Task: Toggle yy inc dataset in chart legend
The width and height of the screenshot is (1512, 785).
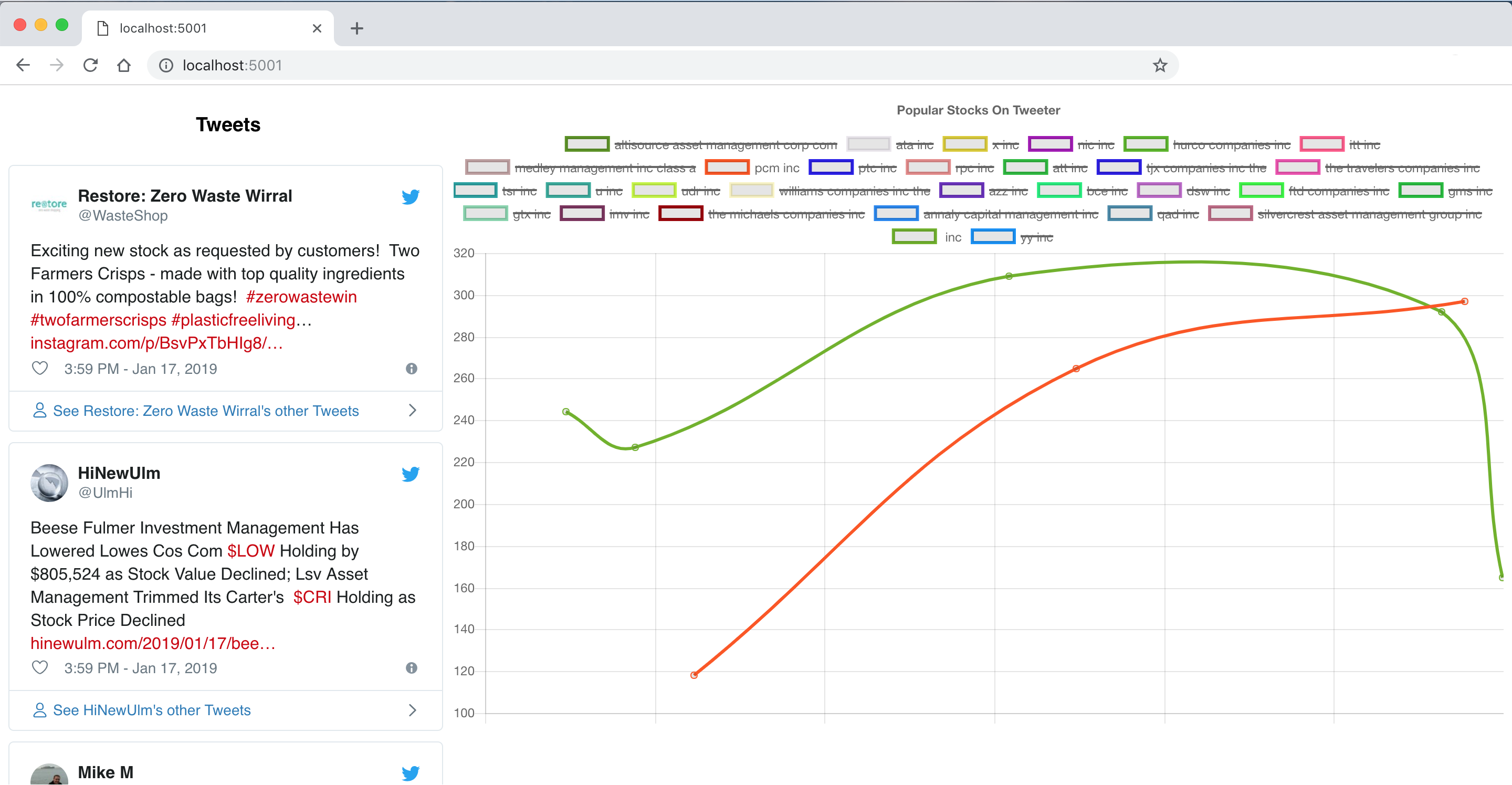Action: (x=1036, y=238)
